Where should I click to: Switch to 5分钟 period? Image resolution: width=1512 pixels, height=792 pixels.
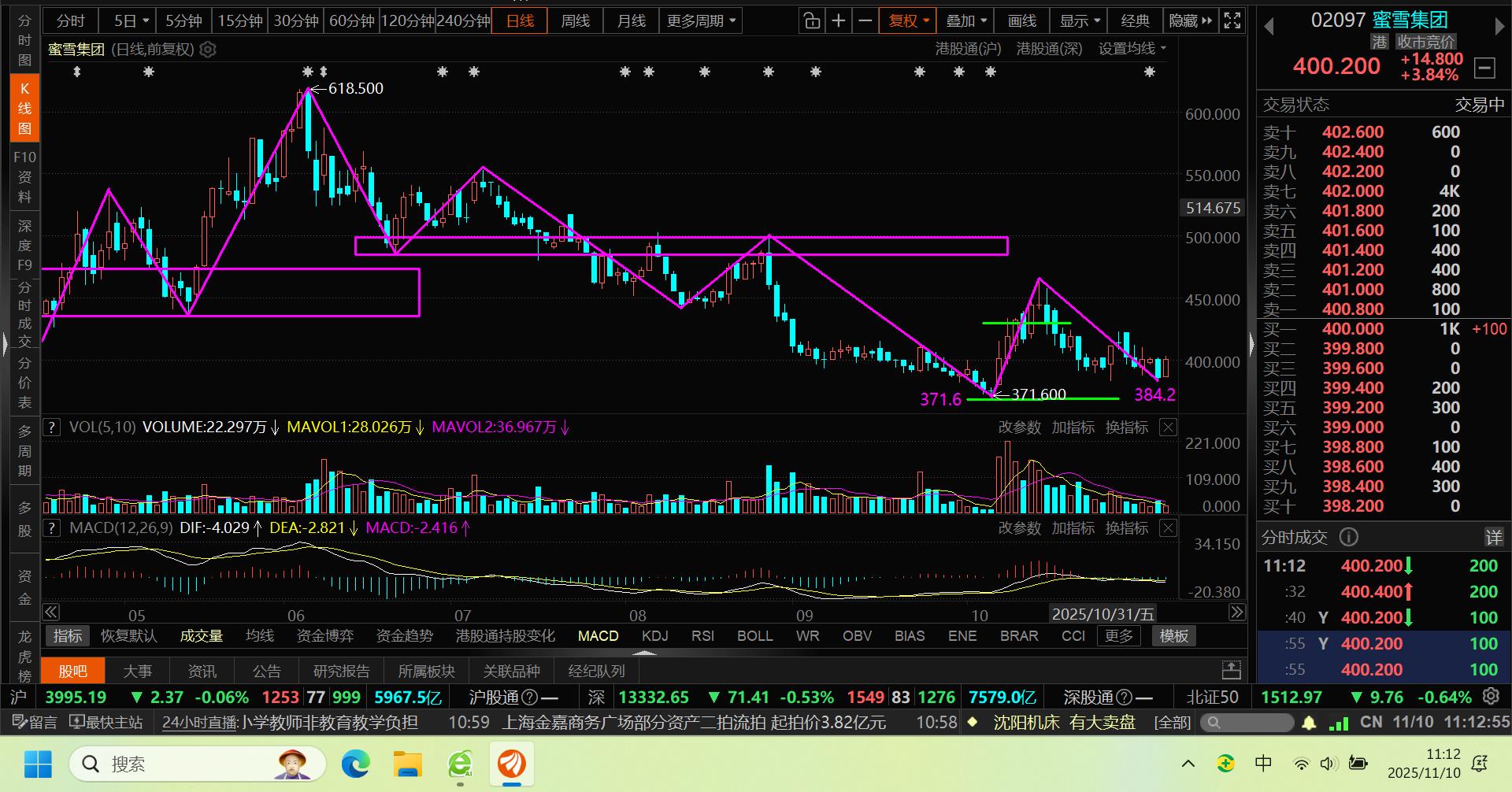pos(183,21)
